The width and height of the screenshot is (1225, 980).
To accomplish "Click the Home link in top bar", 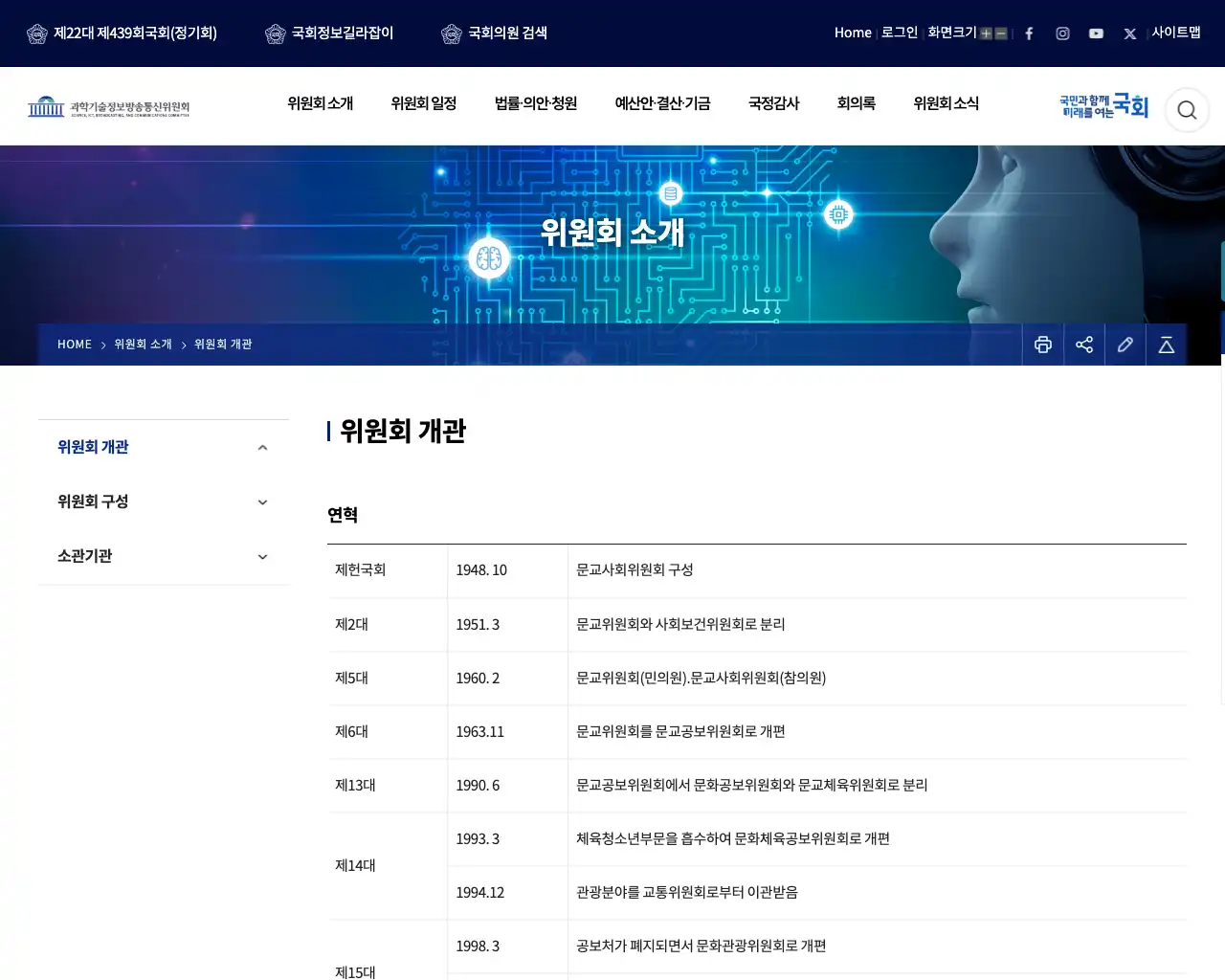I will 853,33.
